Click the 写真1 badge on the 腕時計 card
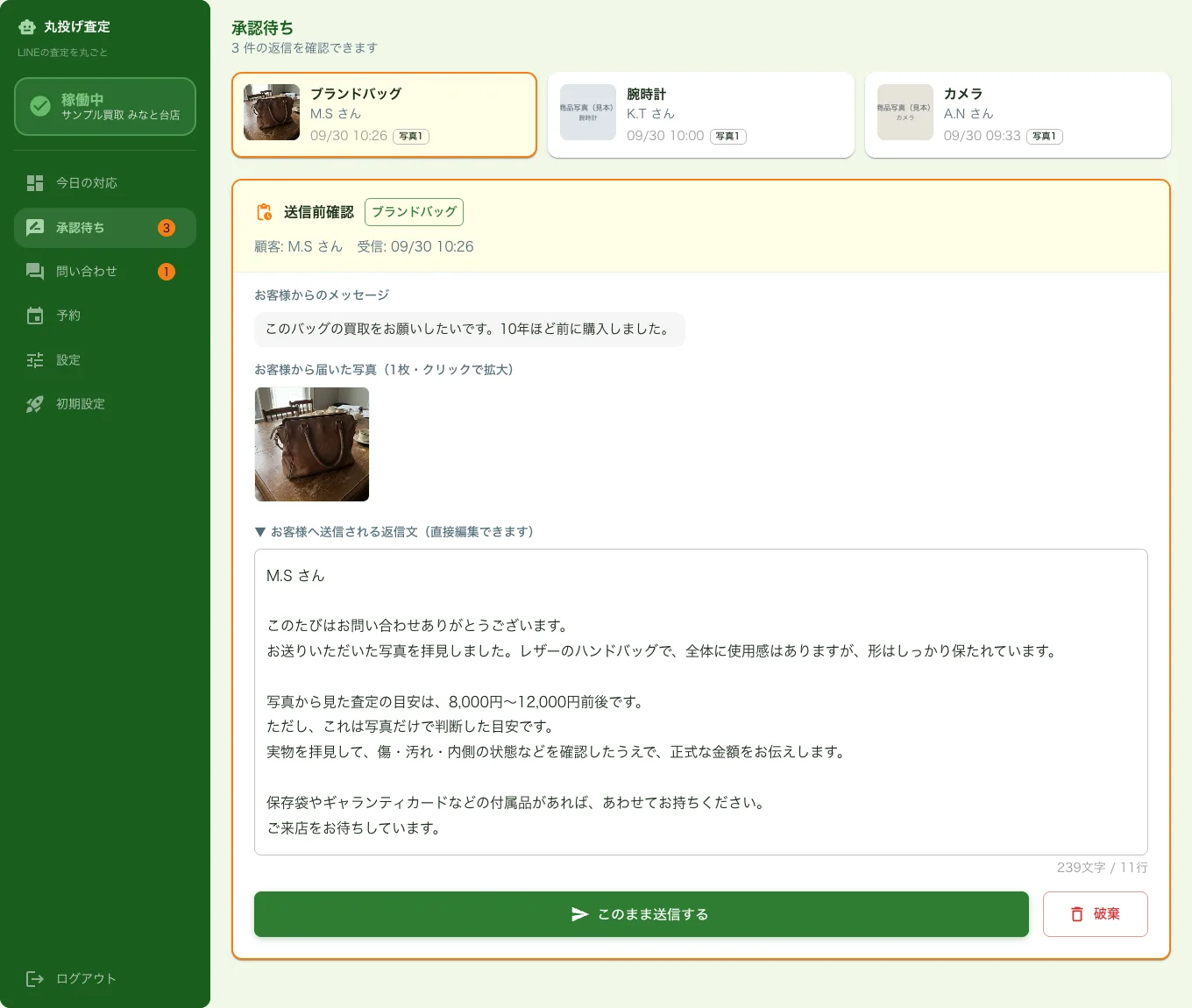The image size is (1192, 1008). pyautogui.click(x=727, y=137)
